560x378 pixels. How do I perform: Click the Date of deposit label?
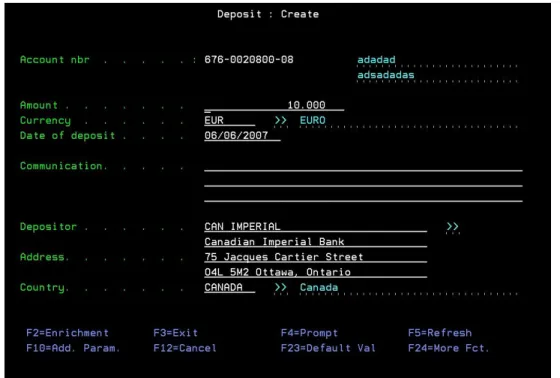68,136
